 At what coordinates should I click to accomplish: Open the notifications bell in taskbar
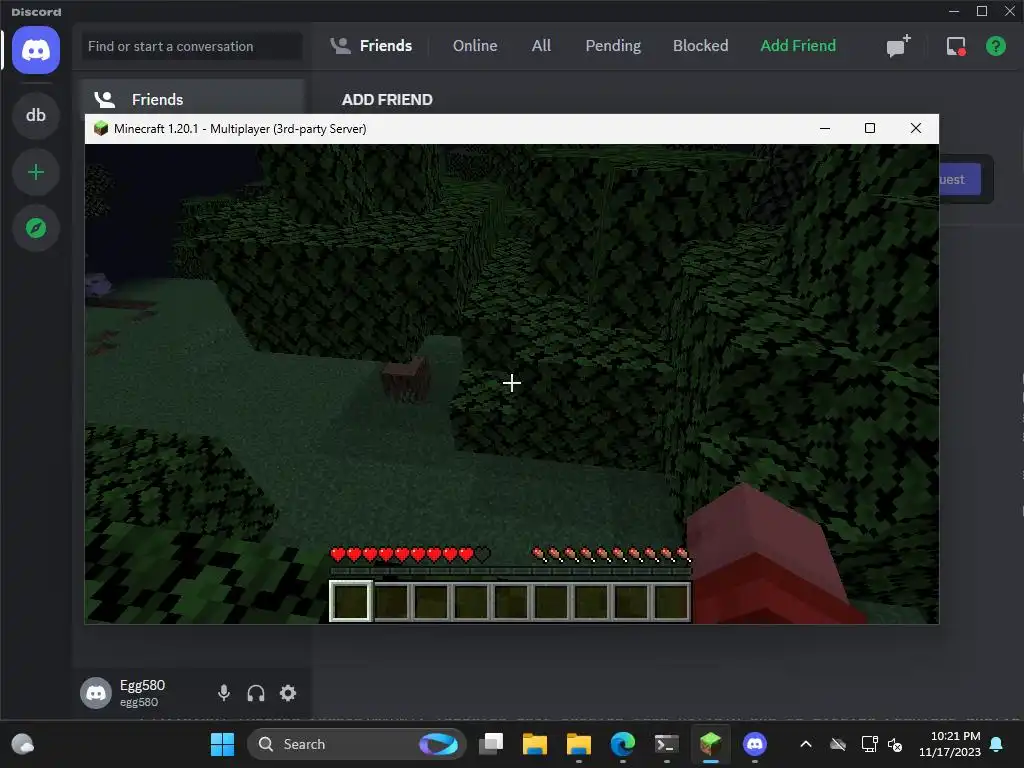[x=997, y=744]
